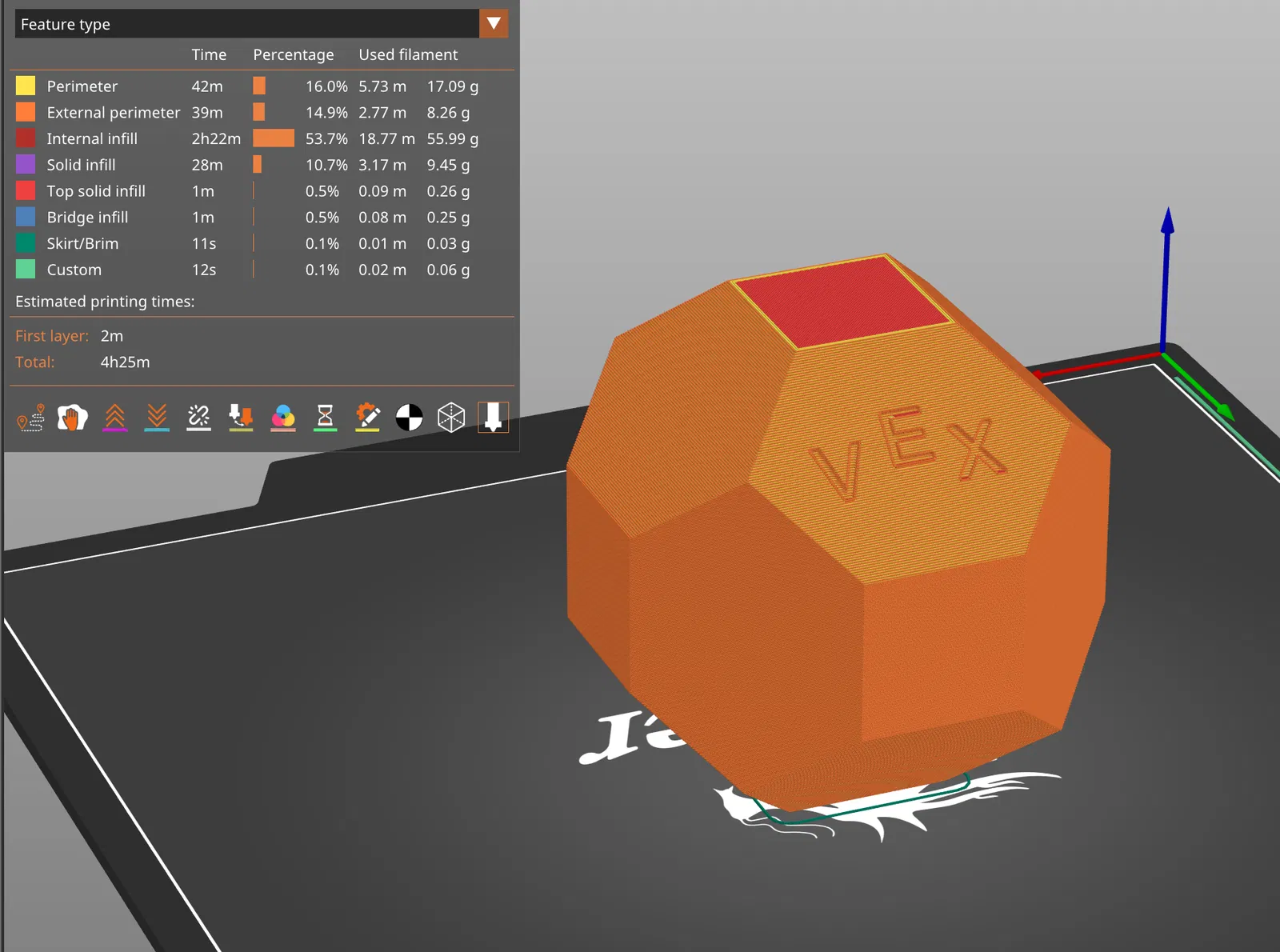Click the 17.09 g Perimeter weight
The height and width of the screenshot is (952, 1280).
453,86
